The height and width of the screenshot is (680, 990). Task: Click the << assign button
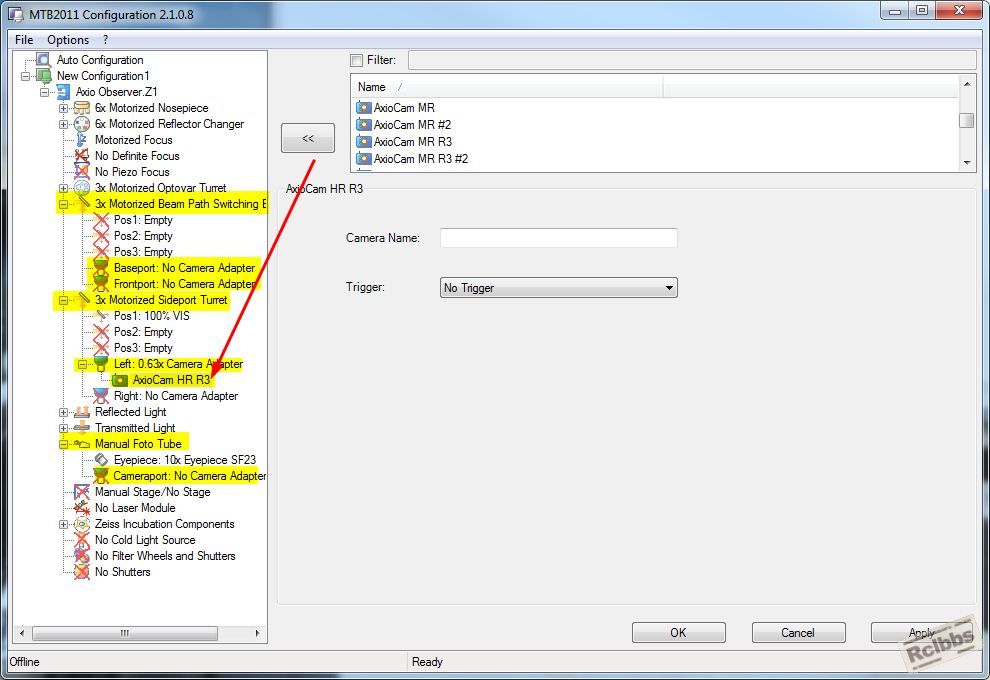(x=308, y=138)
